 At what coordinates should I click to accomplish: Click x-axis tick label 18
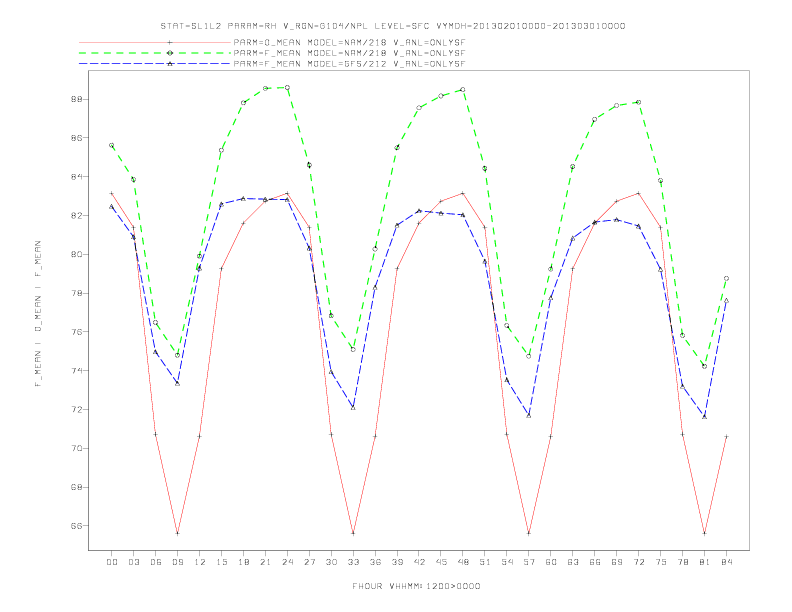243,562
